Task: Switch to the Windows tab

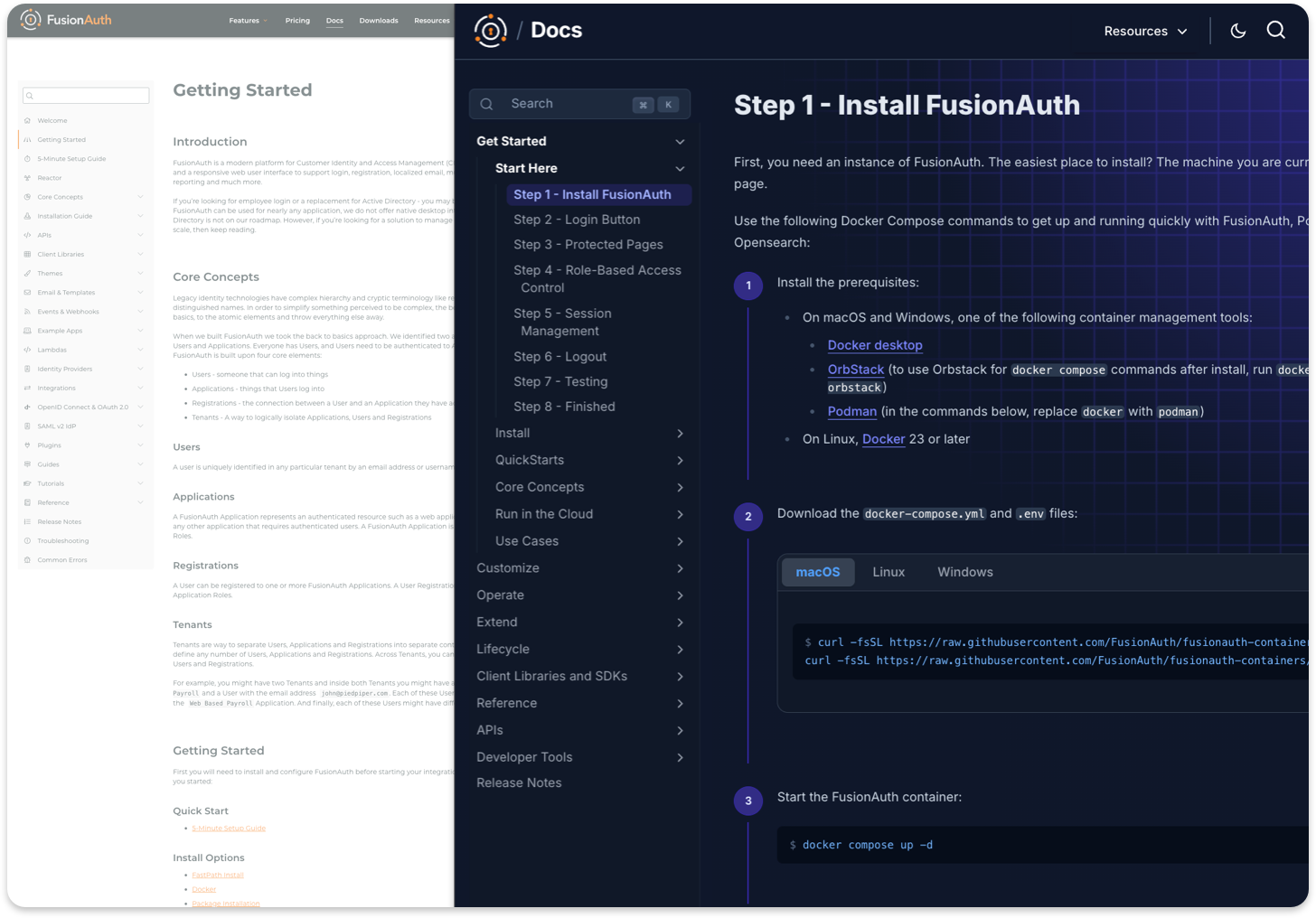Action: 965,572
